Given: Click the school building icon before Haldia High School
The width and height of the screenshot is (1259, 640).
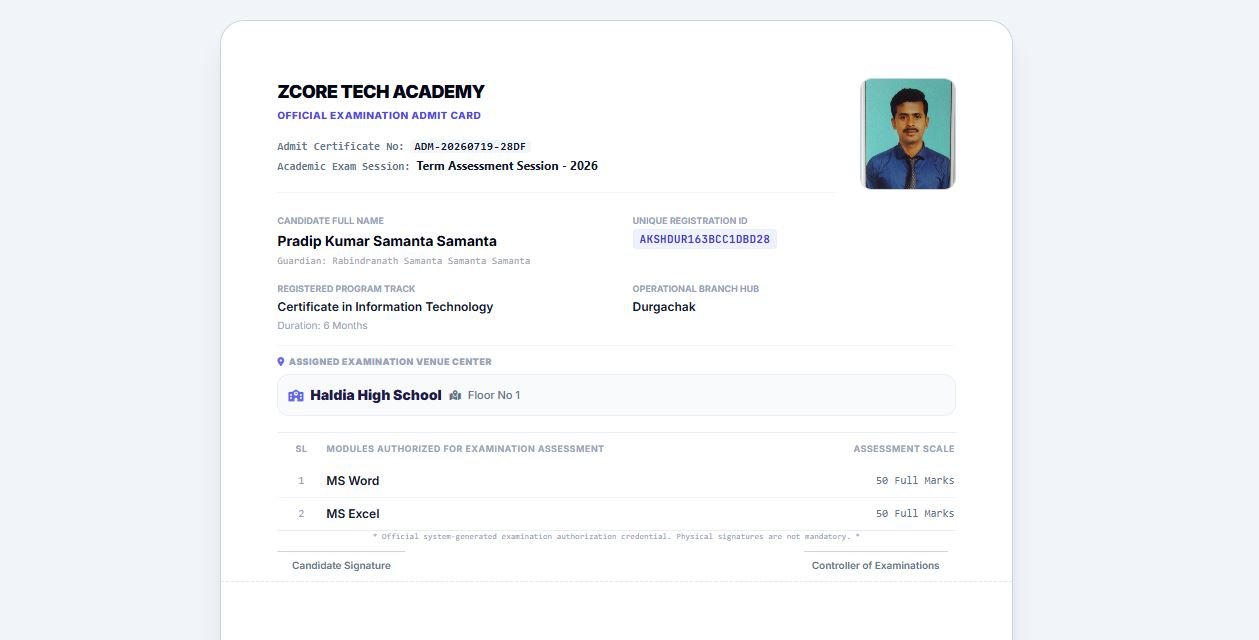Looking at the screenshot, I should tap(296, 396).
